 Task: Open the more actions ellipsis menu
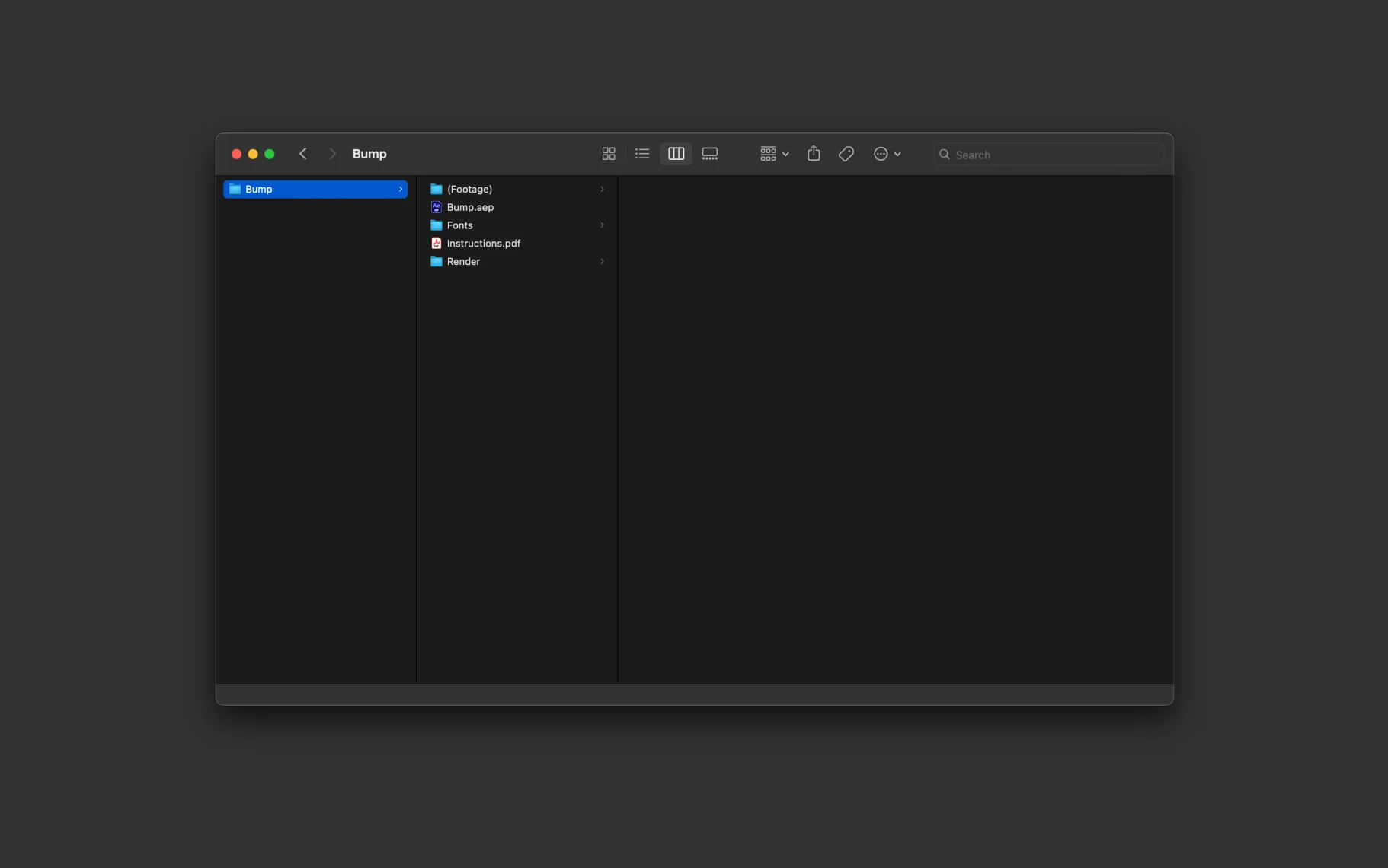coord(887,154)
